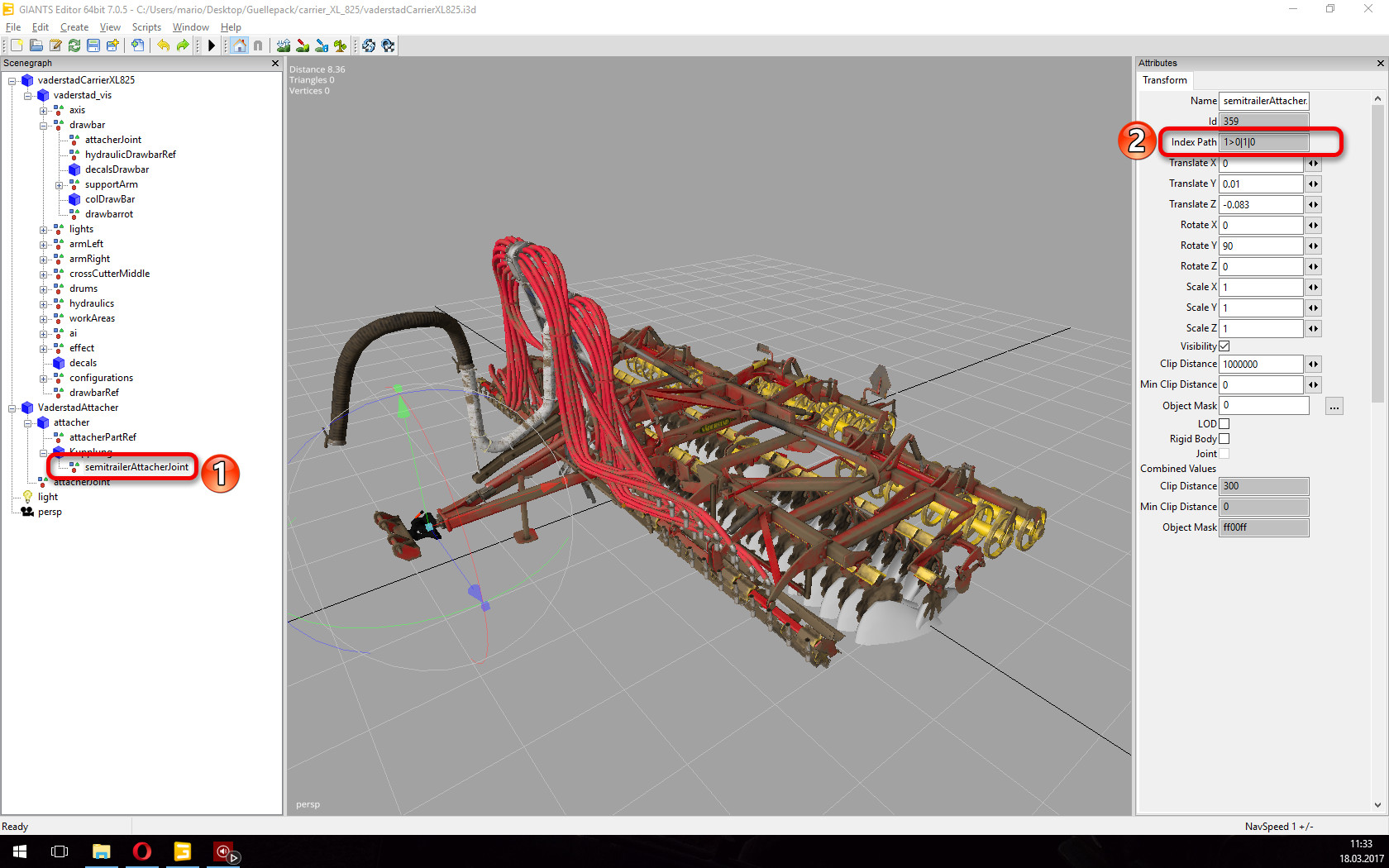Open Opera browser from the taskbar
The height and width of the screenshot is (868, 1389).
(x=142, y=851)
